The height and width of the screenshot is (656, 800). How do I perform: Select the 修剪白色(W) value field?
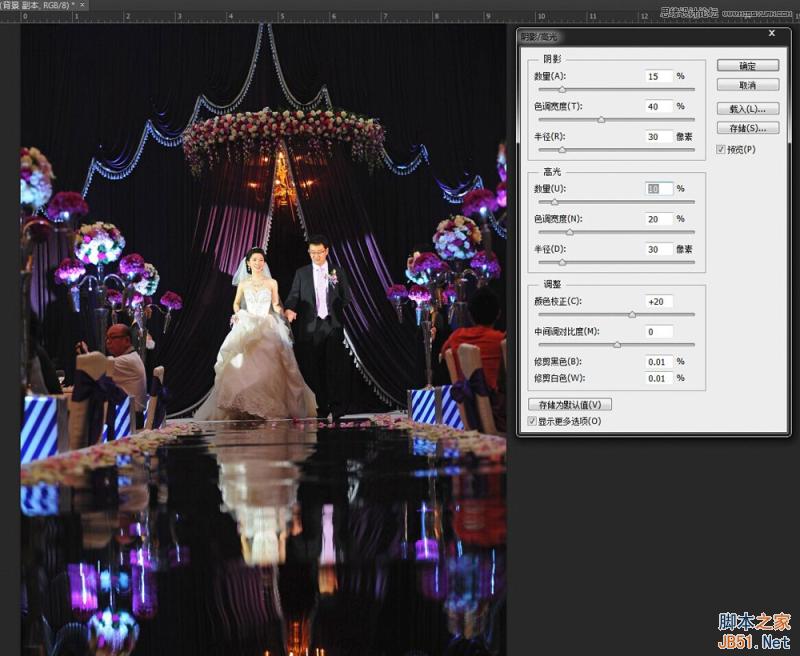tap(661, 377)
